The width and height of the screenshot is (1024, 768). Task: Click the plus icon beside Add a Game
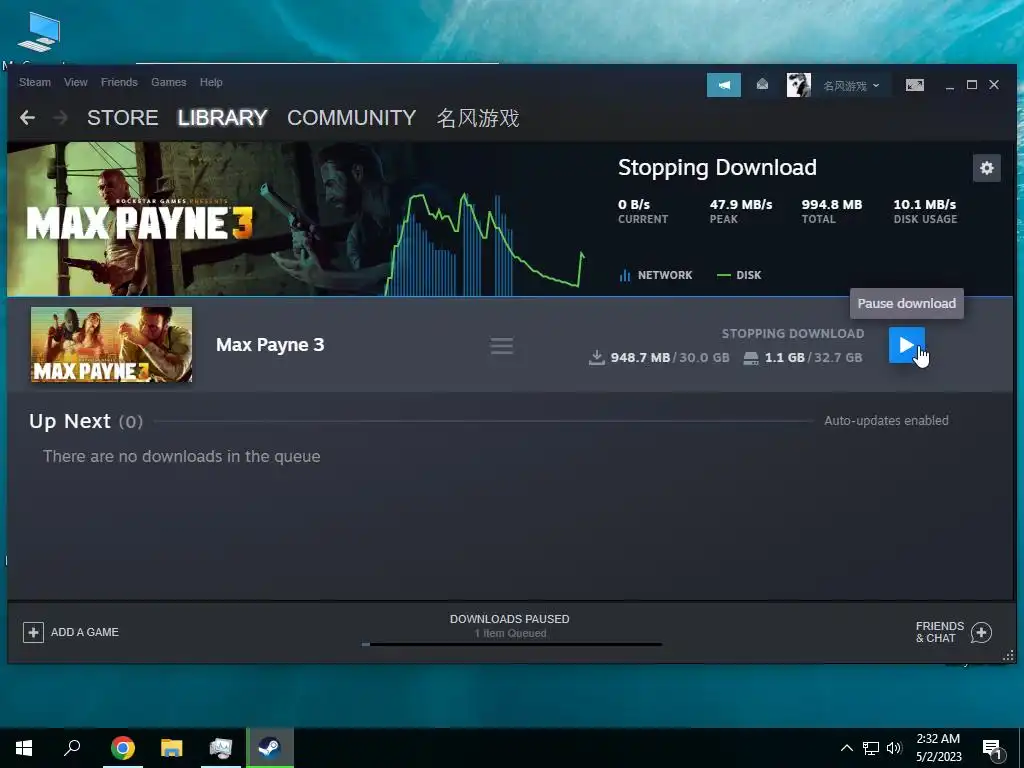(x=33, y=632)
